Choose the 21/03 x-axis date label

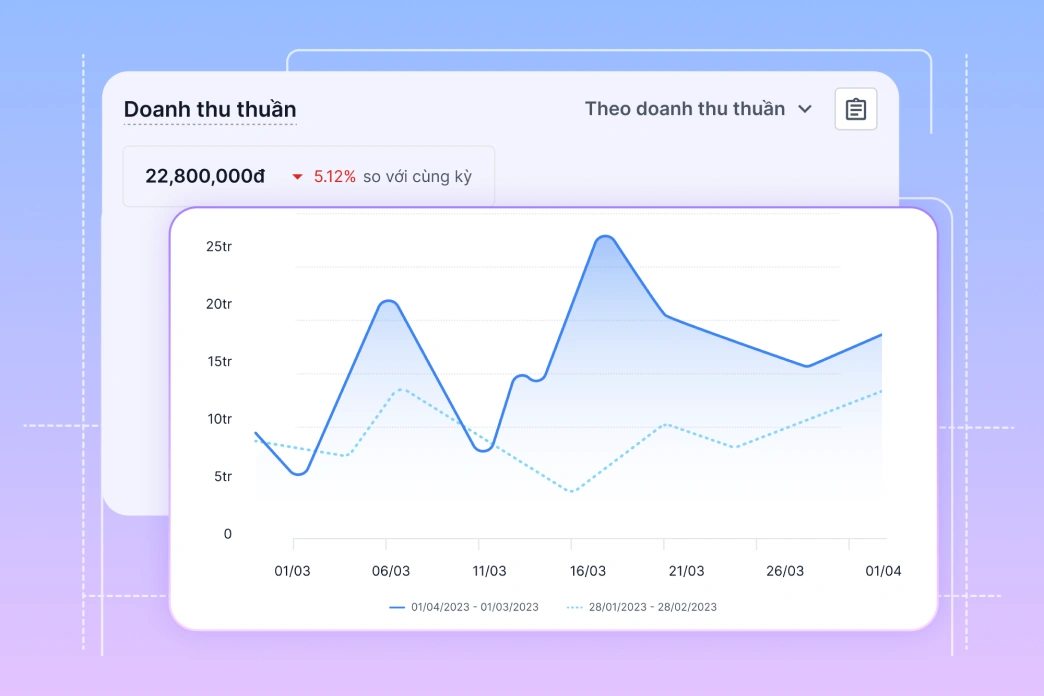point(686,572)
